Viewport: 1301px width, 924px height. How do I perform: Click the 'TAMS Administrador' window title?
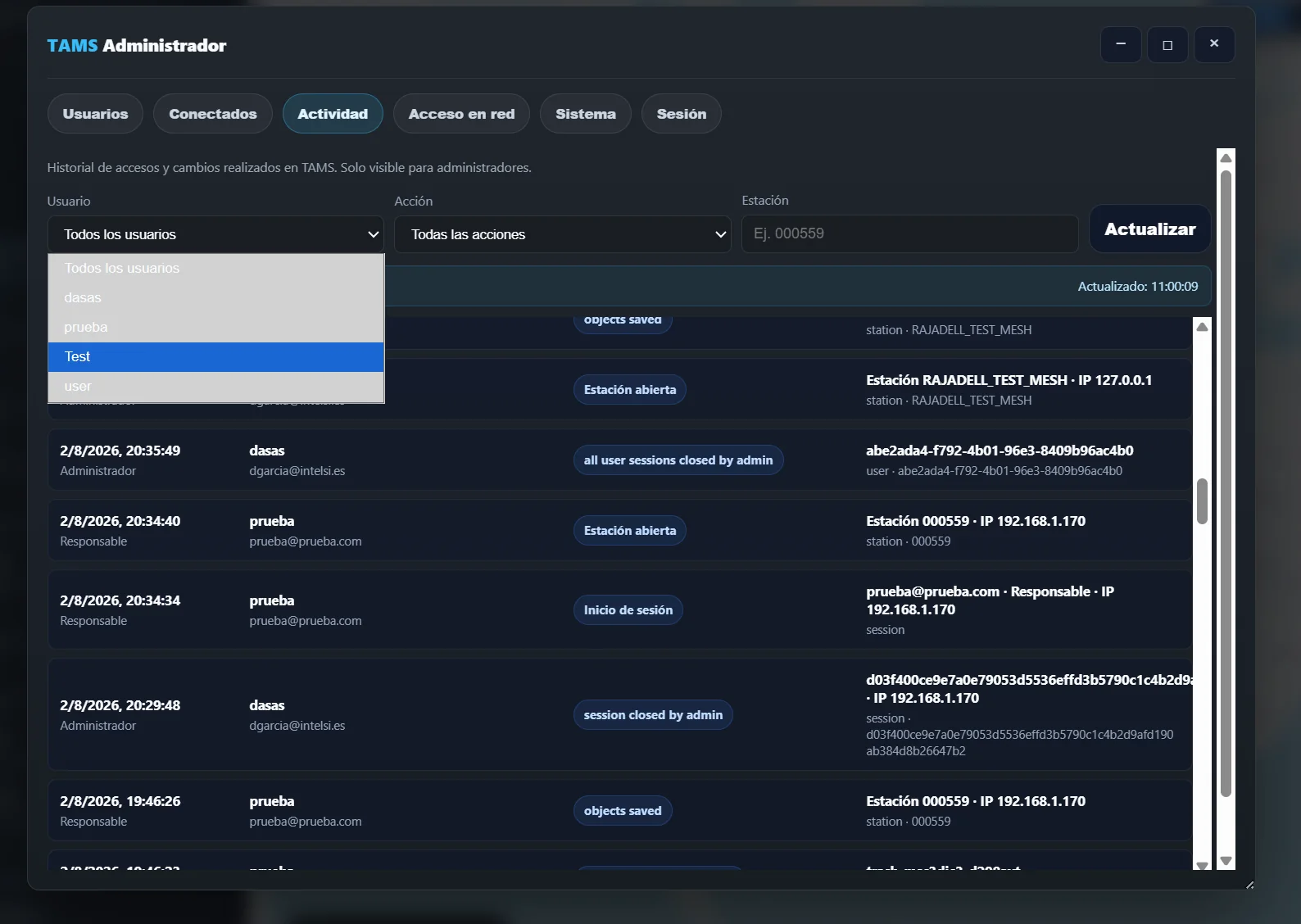(137, 46)
